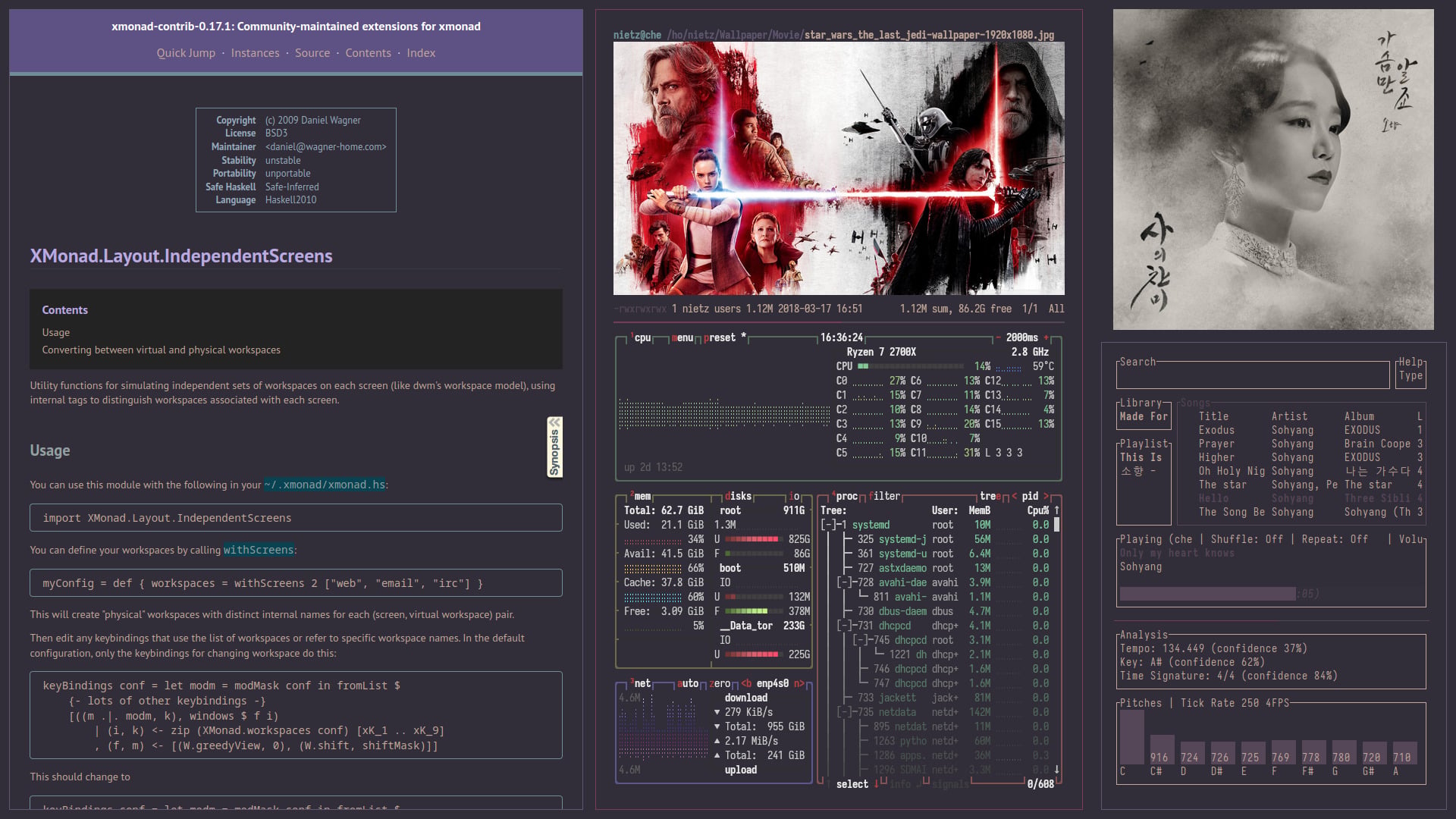The image size is (1456, 819).
Task: Toggle io mode in disks box
Action: click(795, 496)
